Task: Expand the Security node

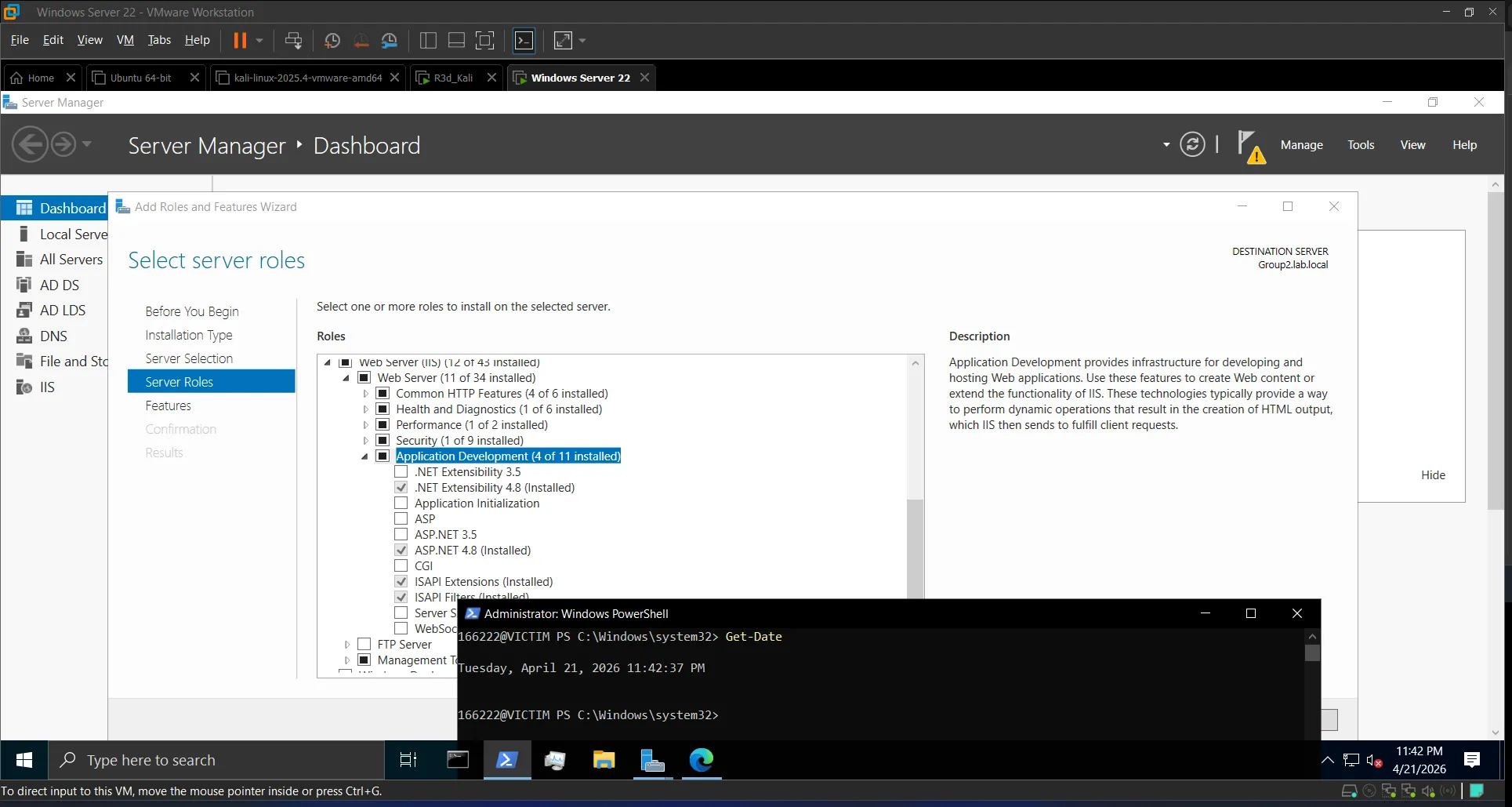Action: [365, 441]
